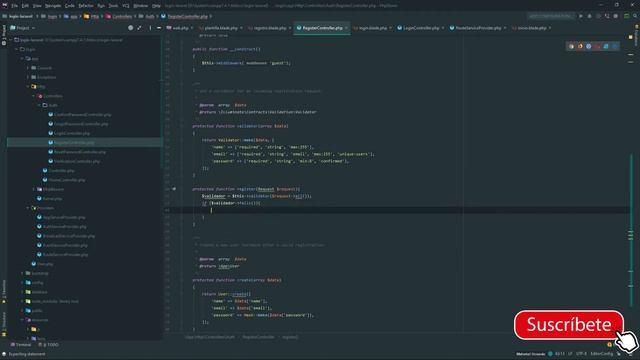Close the LoginController.php tab

pyautogui.click(x=443, y=28)
